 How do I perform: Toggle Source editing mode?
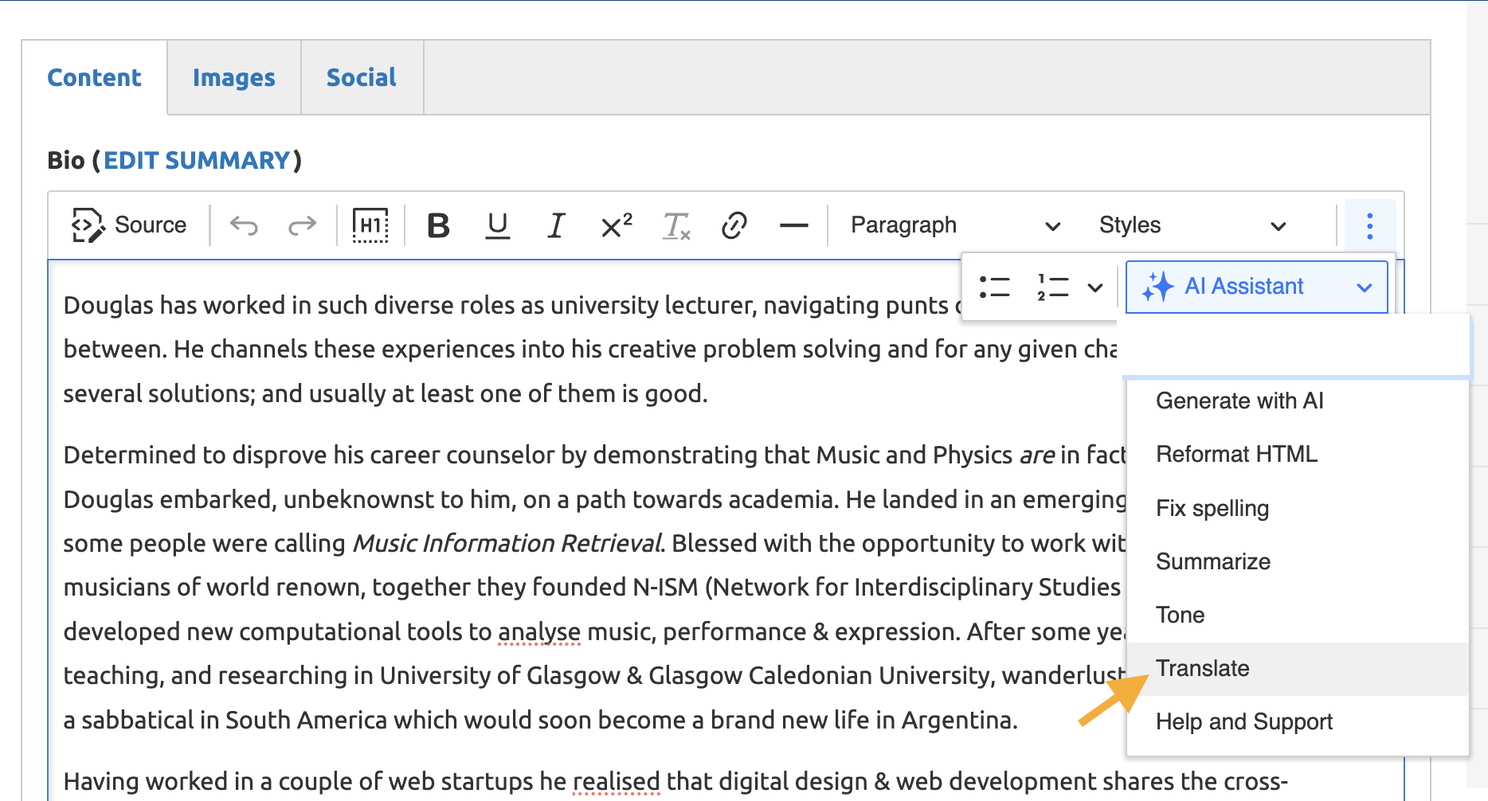pyautogui.click(x=129, y=225)
